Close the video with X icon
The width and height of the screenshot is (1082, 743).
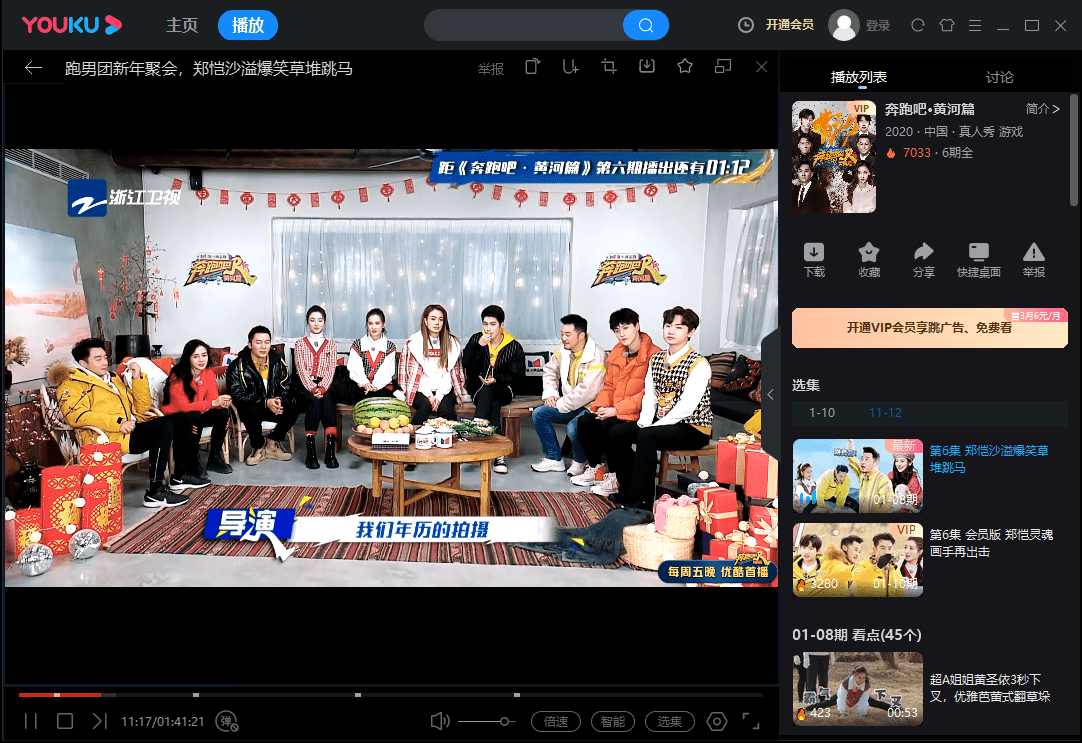761,66
